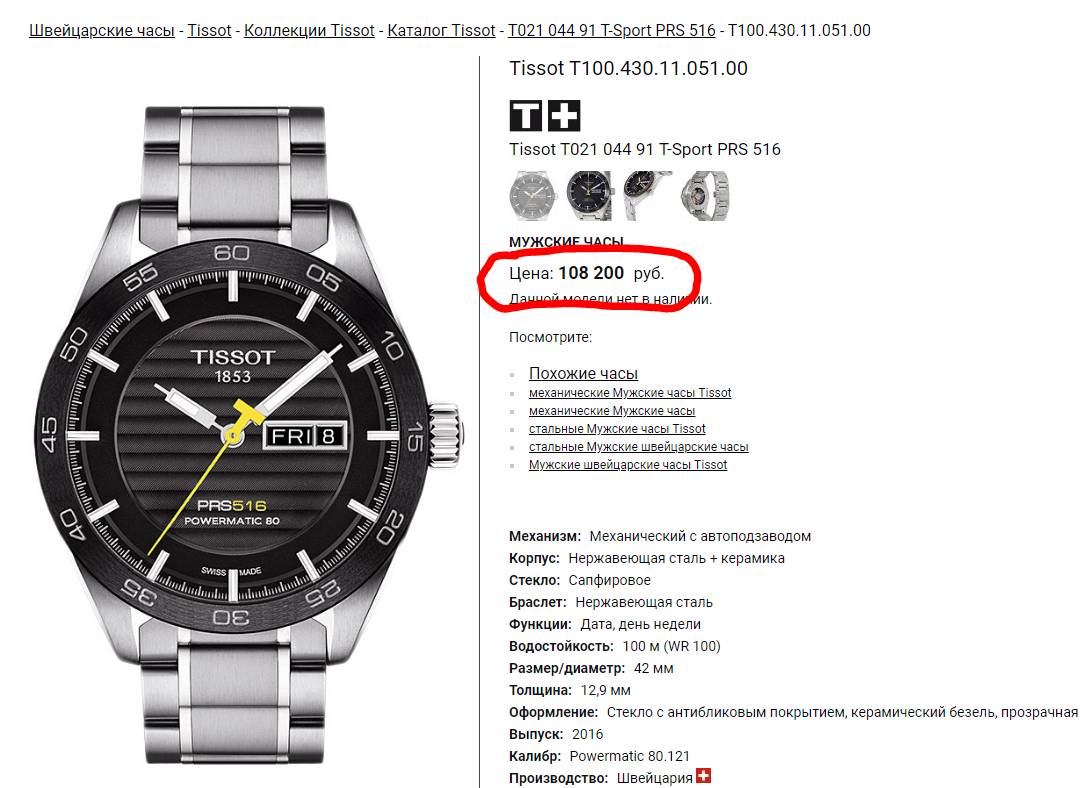Open стальные Мужские швейцарские часы link
This screenshot has height=788, width=1081.
coord(638,446)
